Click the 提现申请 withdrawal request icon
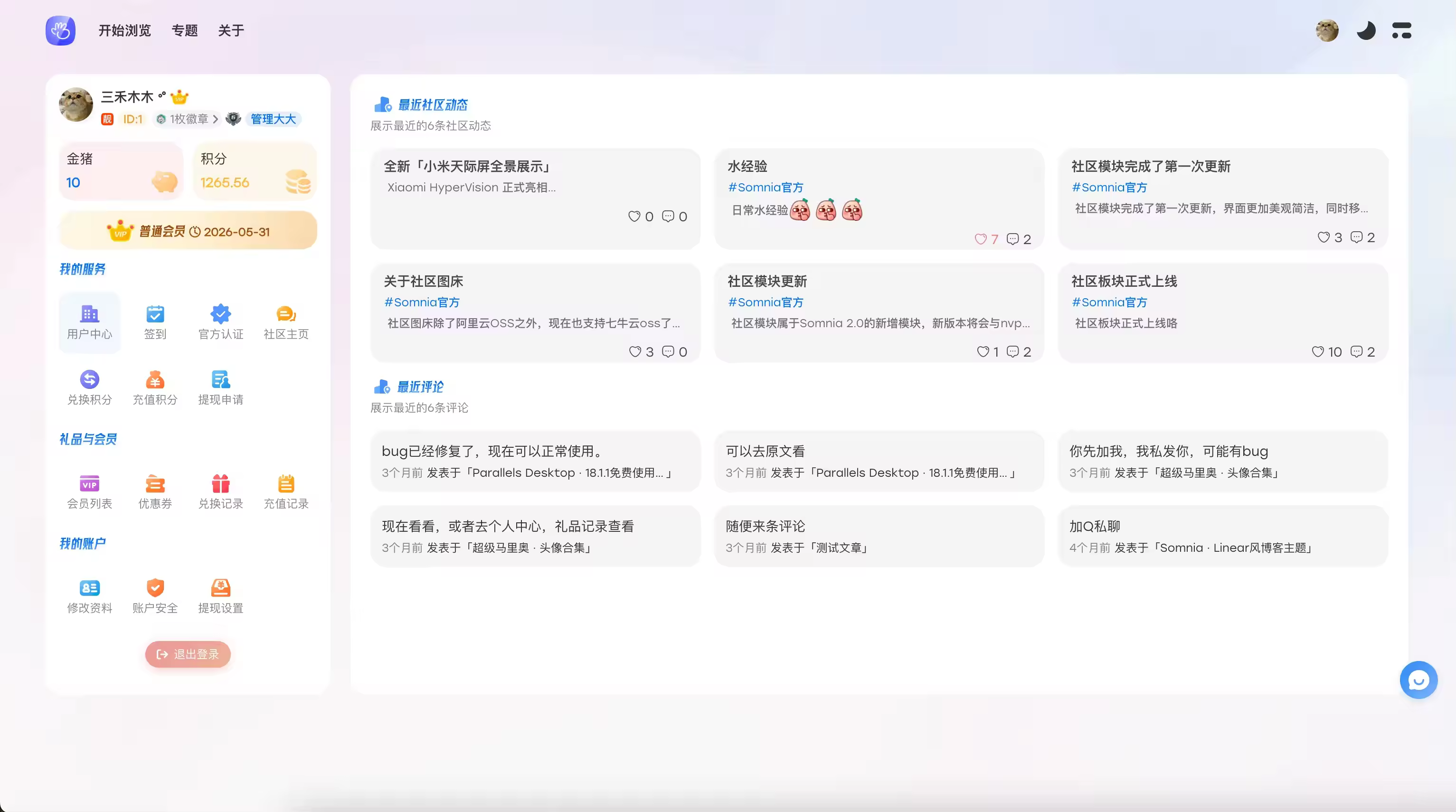Viewport: 1456px width, 812px height. click(220, 380)
